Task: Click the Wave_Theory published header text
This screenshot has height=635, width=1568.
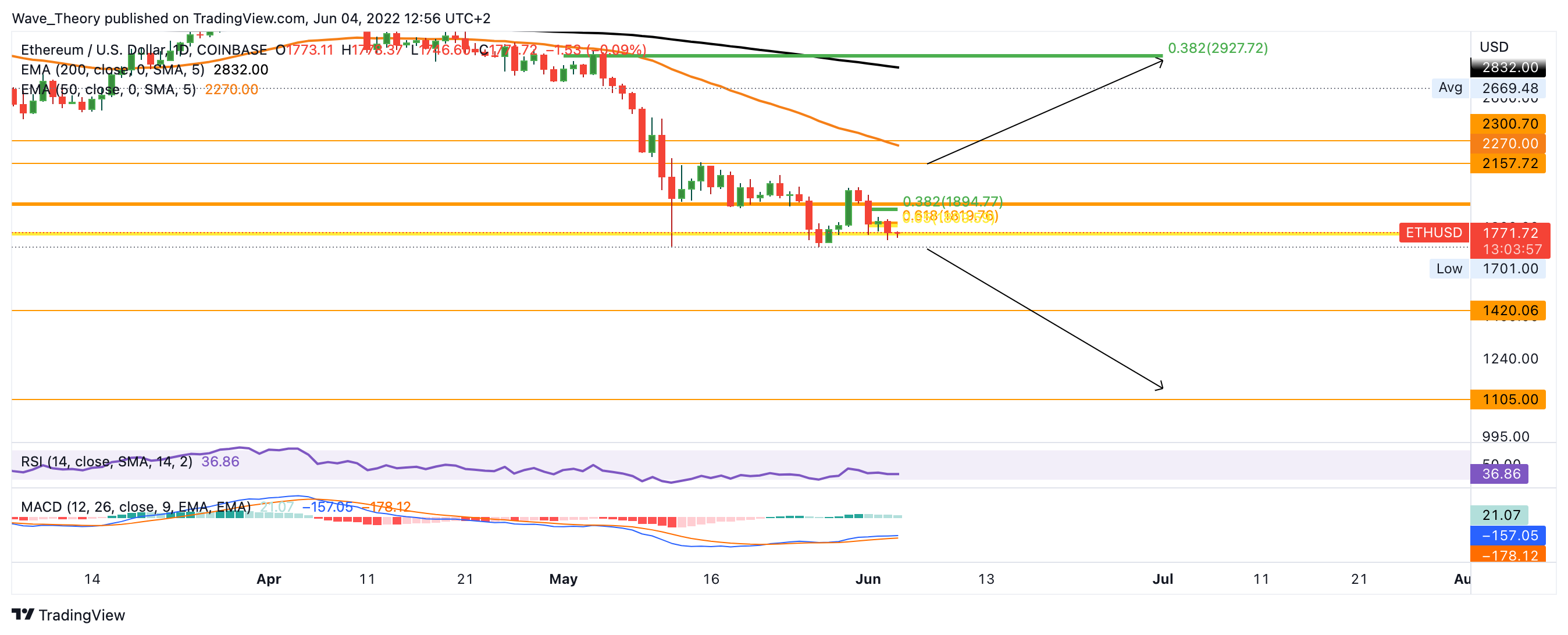Action: click(251, 18)
